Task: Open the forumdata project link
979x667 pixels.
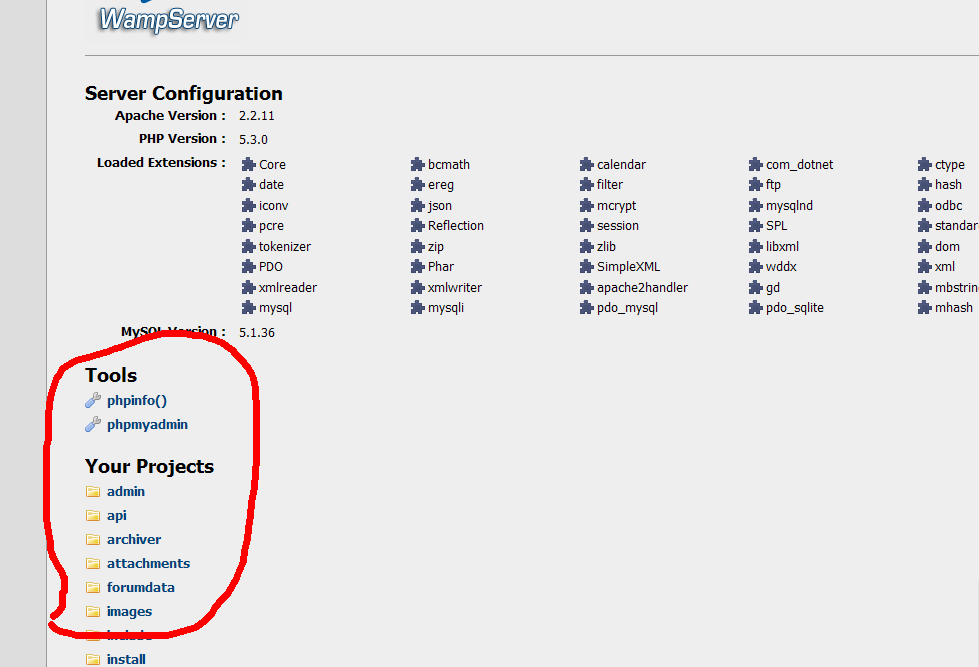Action: (140, 588)
